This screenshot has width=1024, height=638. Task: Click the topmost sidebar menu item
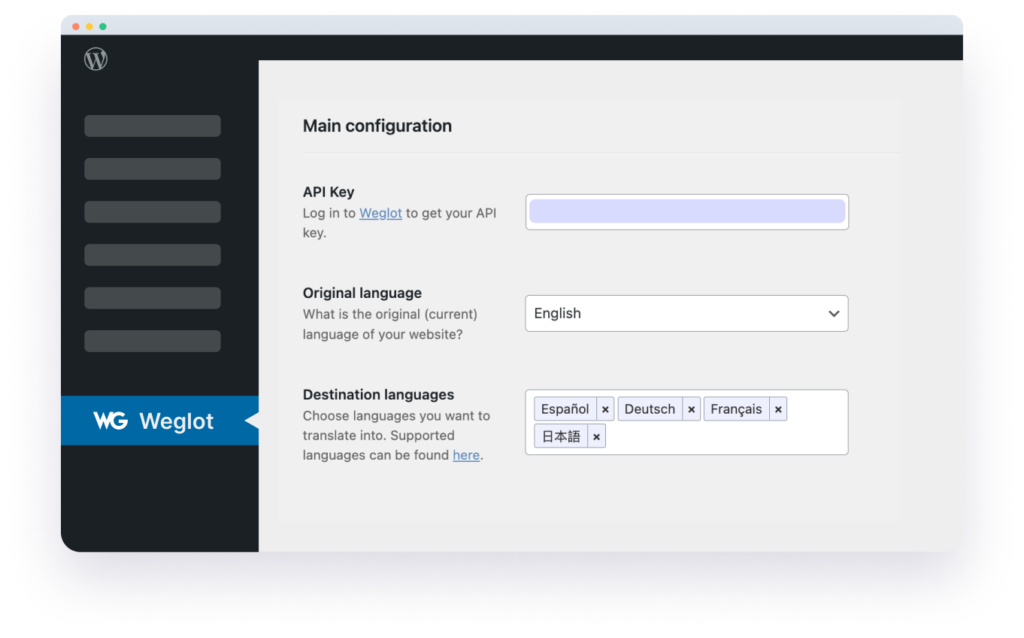pos(152,125)
